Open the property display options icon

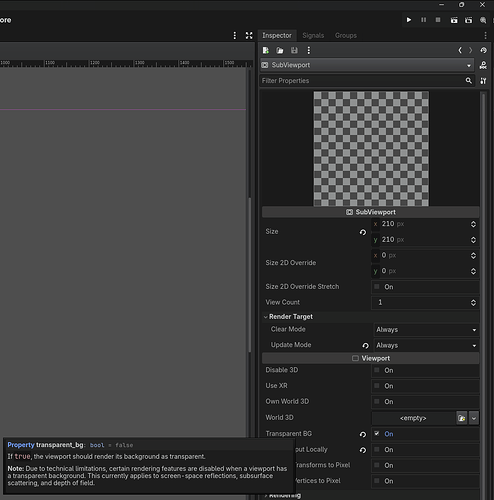483,81
